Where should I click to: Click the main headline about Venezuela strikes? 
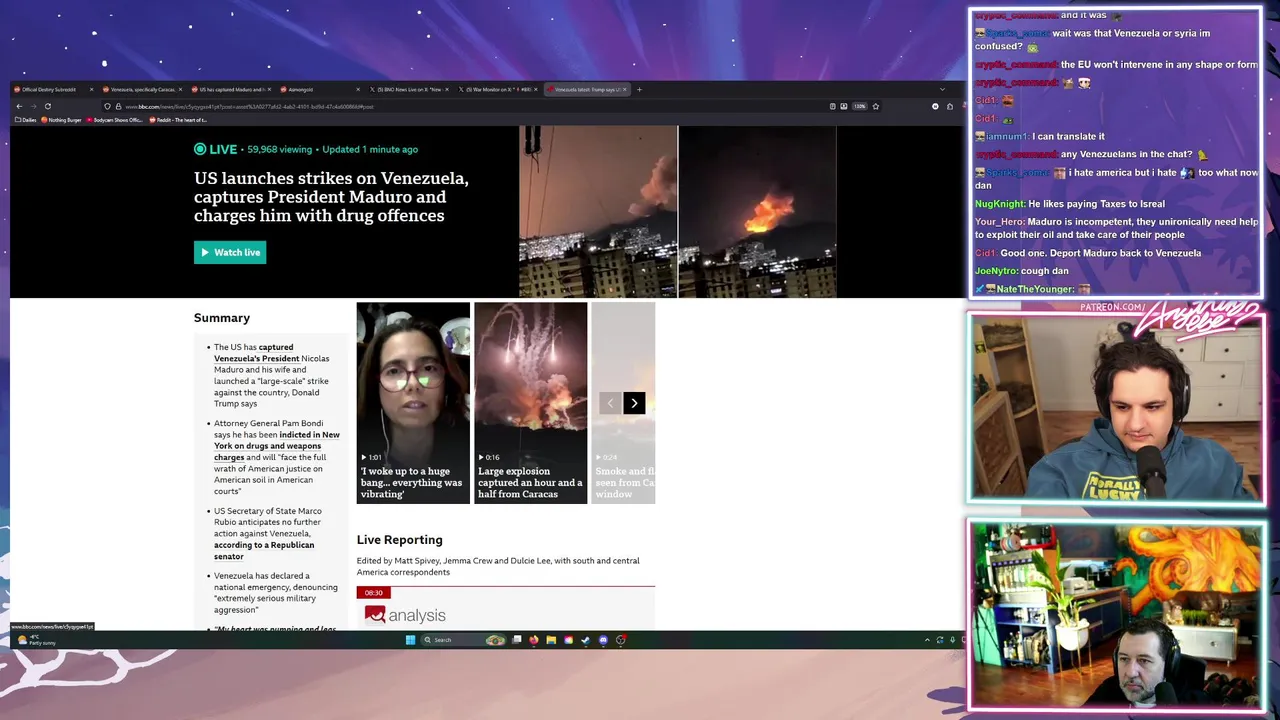point(331,197)
